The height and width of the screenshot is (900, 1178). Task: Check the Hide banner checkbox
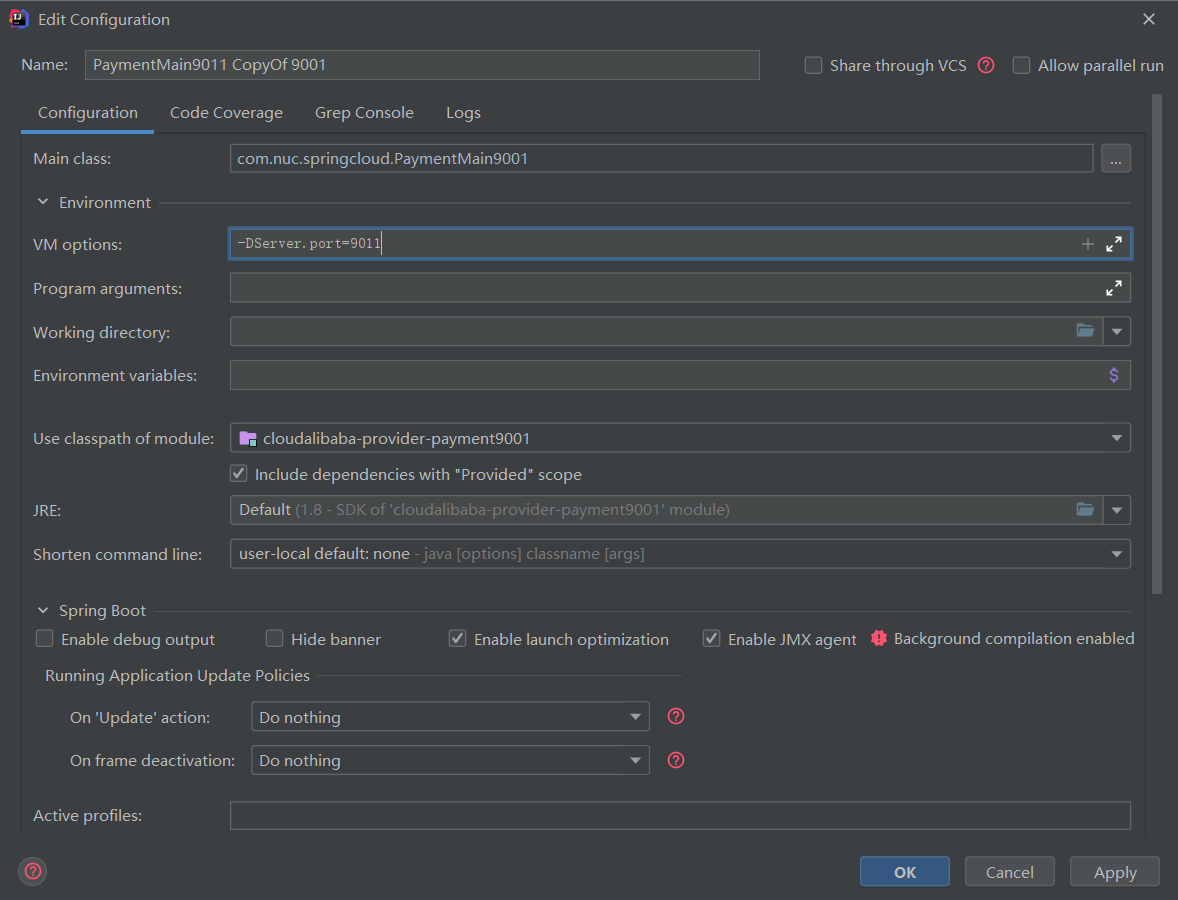[x=274, y=639]
